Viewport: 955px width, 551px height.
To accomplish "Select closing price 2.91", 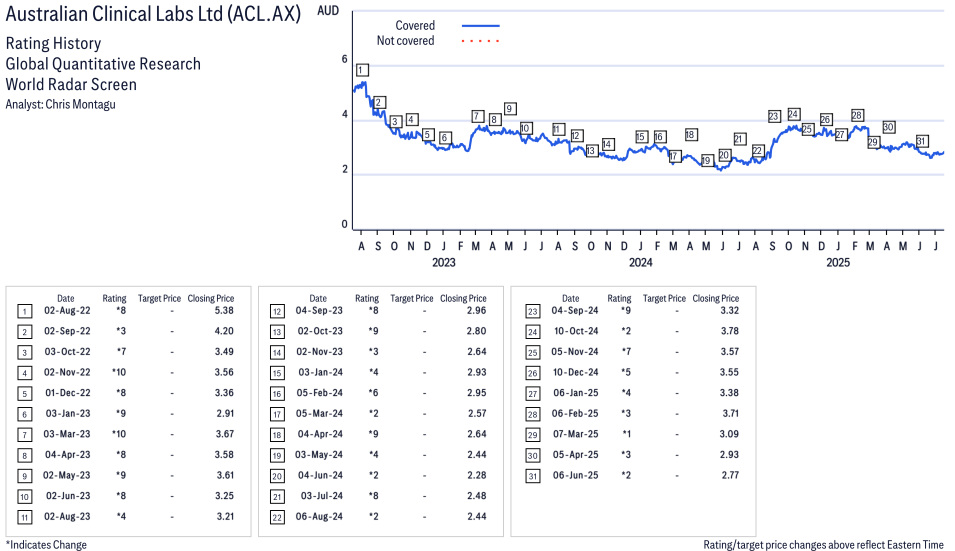I will (x=225, y=413).
